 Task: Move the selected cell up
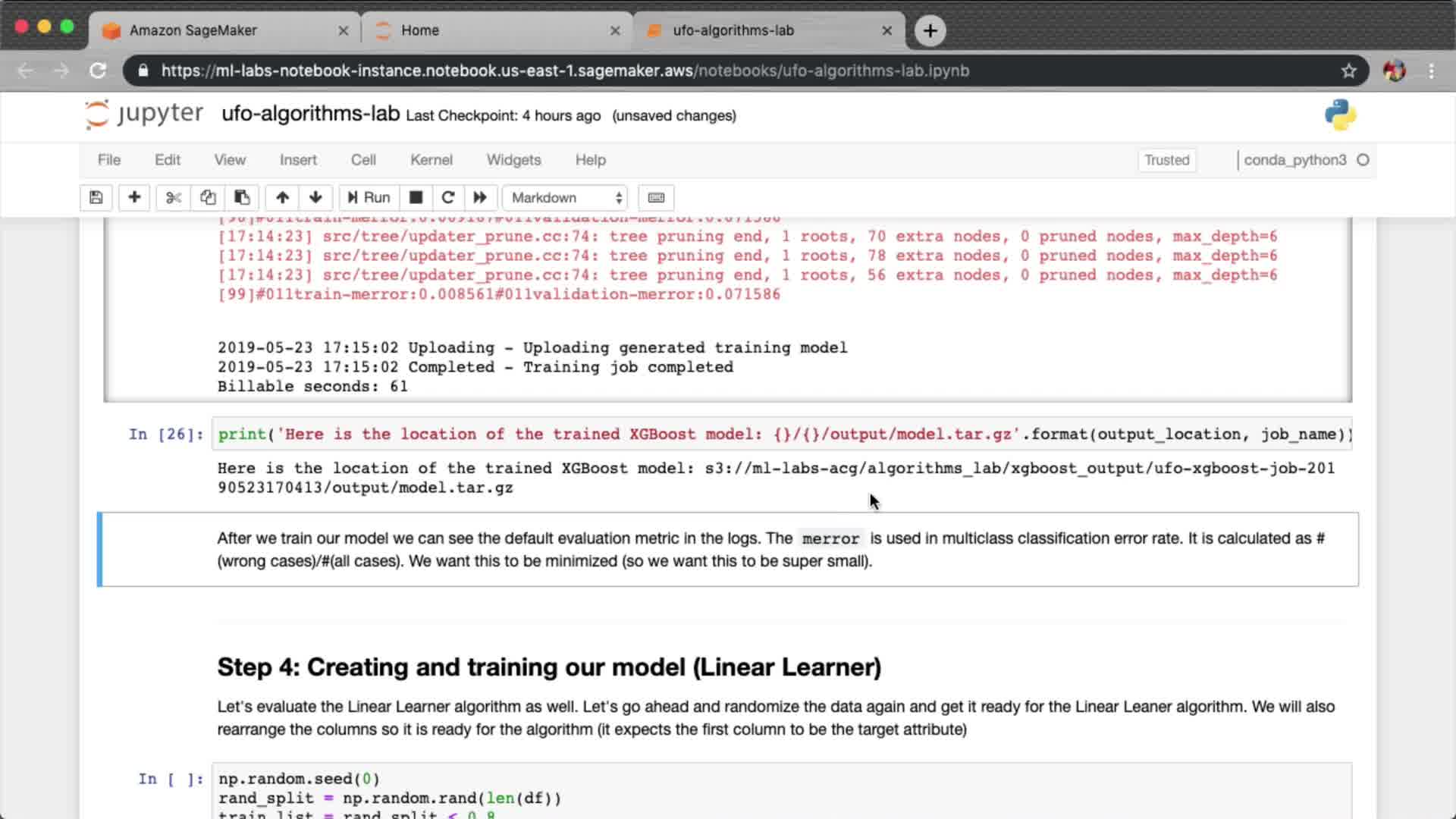click(282, 198)
